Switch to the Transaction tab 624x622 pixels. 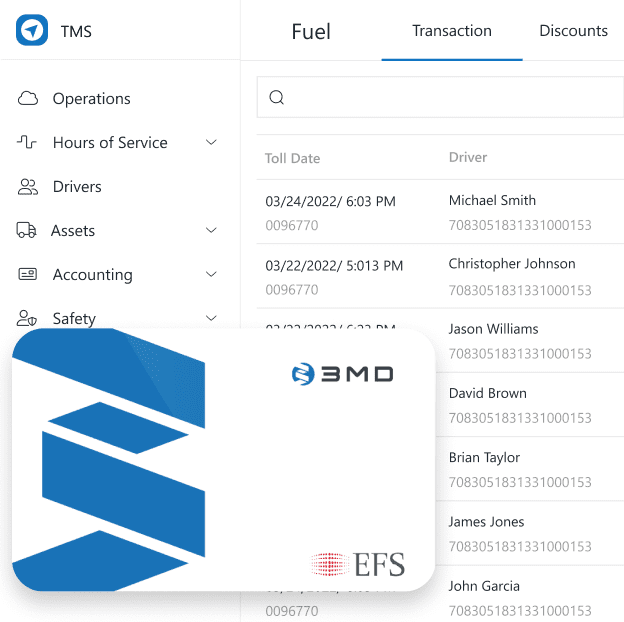pos(452,31)
